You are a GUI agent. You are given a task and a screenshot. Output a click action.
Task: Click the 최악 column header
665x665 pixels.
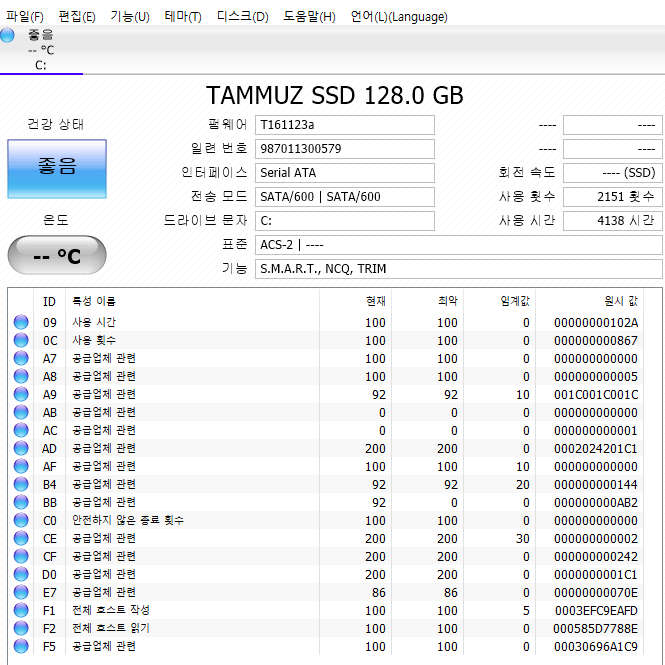(x=428, y=302)
